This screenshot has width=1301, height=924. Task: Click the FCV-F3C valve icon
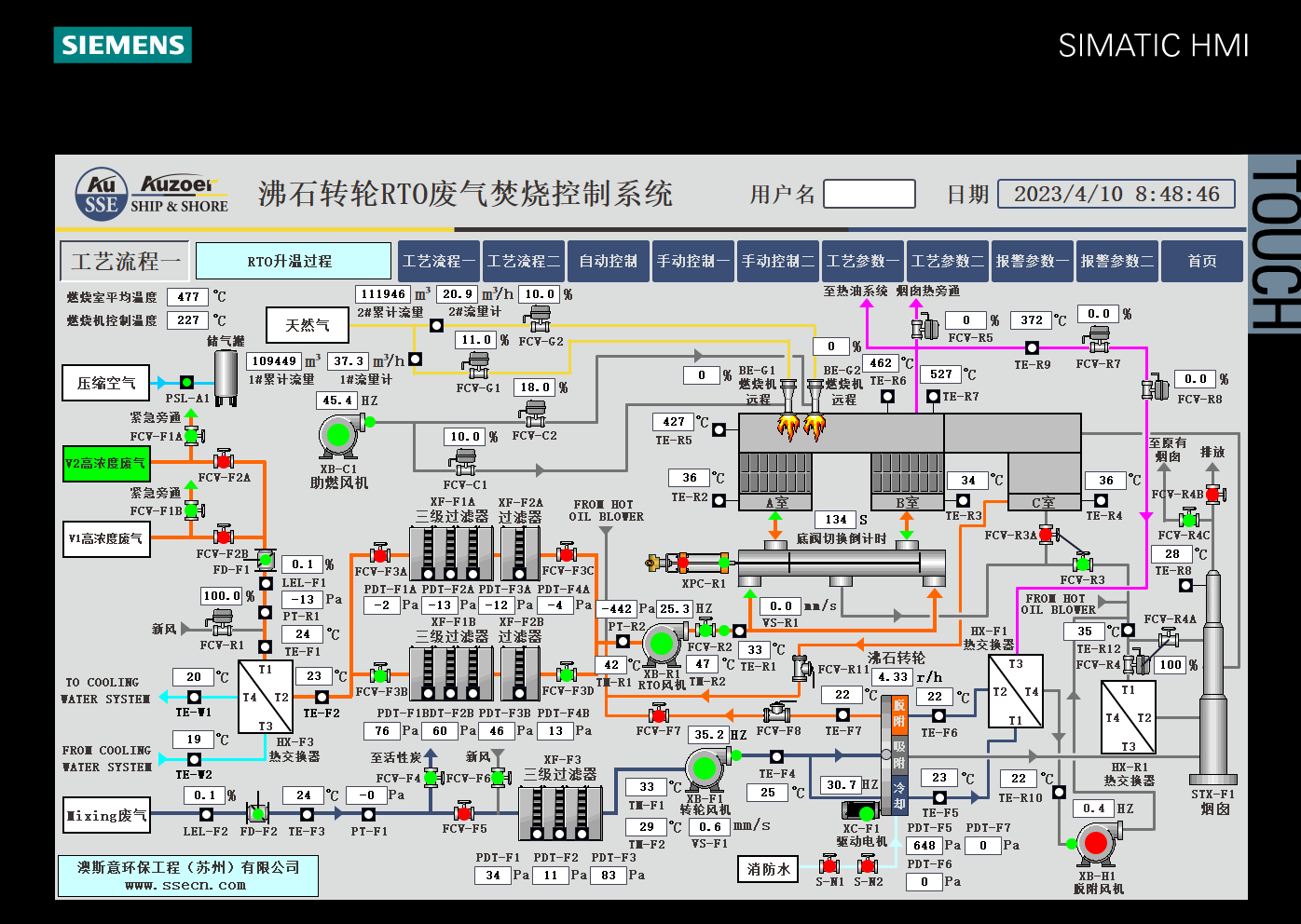[x=567, y=551]
